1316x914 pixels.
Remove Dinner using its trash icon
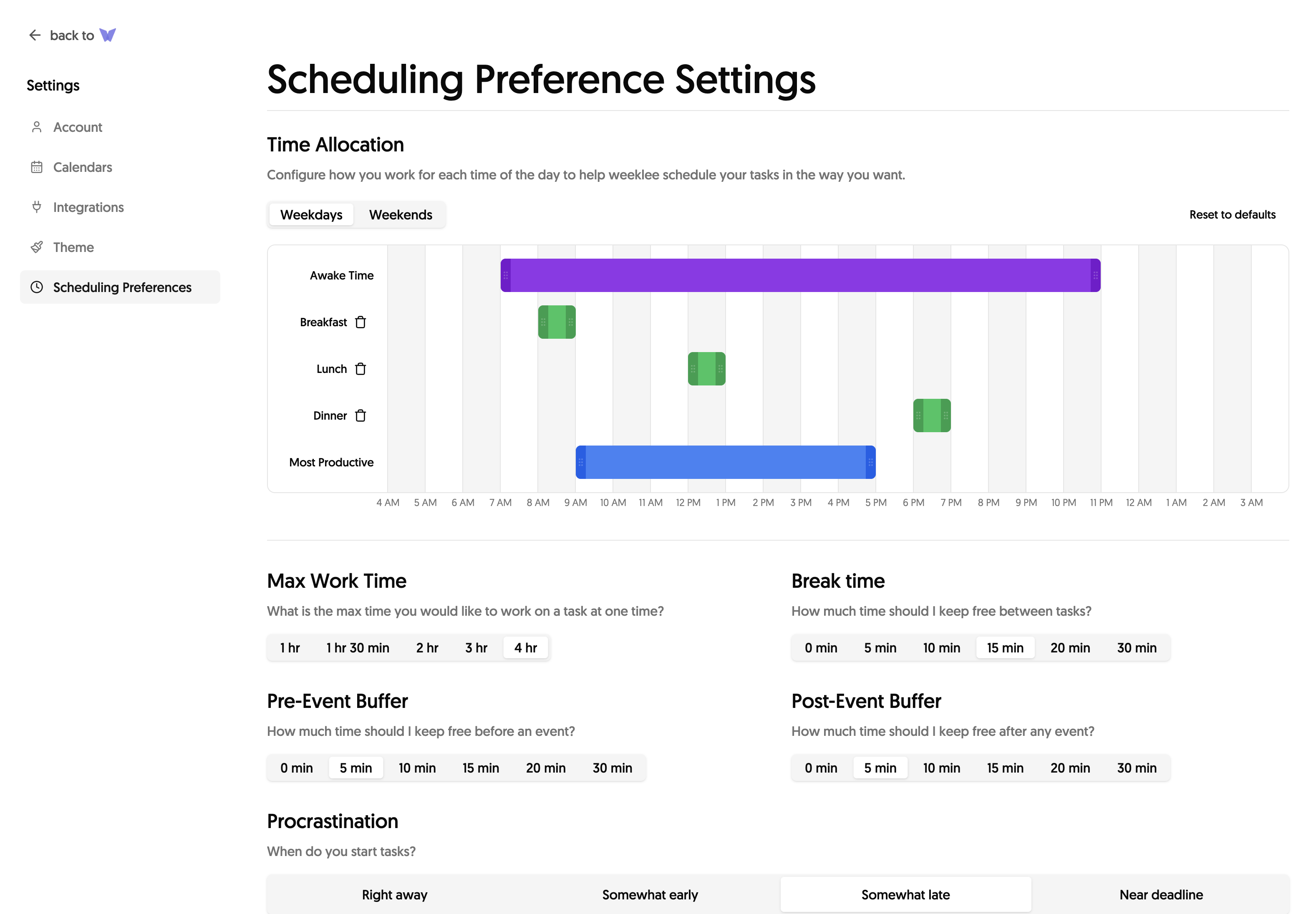coord(360,416)
